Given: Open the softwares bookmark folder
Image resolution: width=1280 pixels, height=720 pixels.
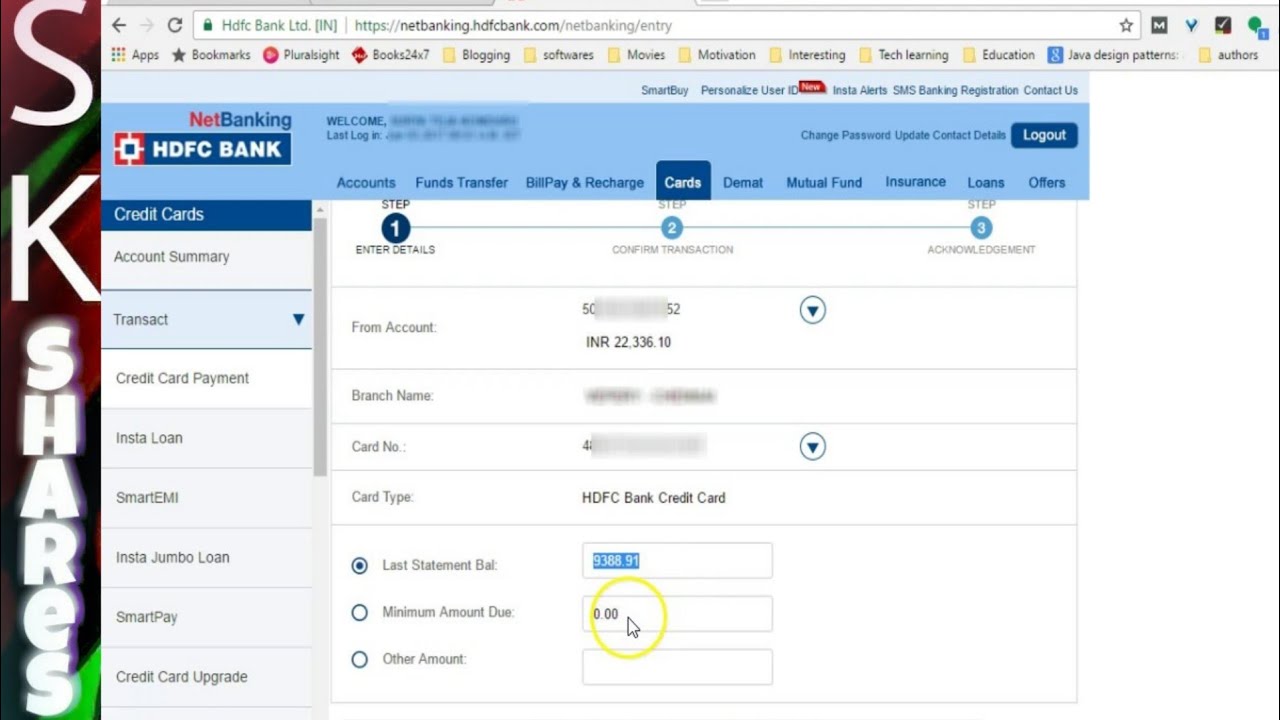Looking at the screenshot, I should 558,55.
